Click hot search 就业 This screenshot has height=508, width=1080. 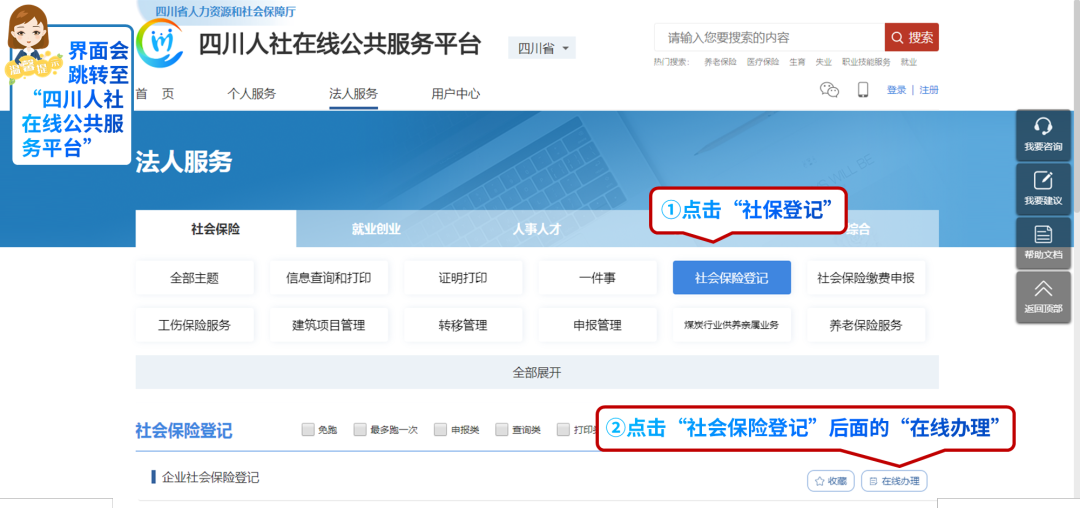click(x=908, y=62)
